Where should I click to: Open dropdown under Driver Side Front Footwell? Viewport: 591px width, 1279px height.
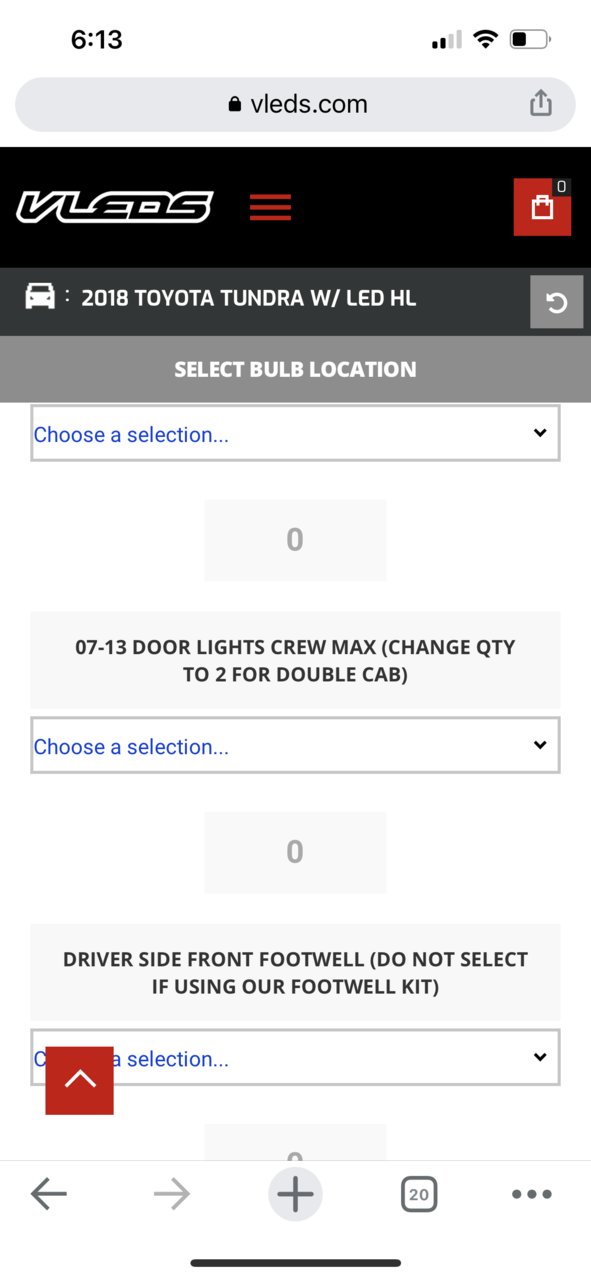(295, 1057)
